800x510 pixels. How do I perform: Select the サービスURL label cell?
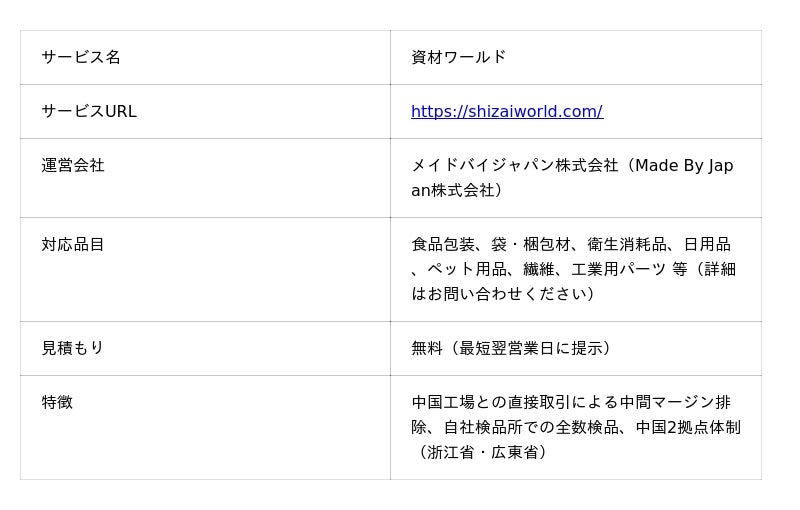(89, 112)
